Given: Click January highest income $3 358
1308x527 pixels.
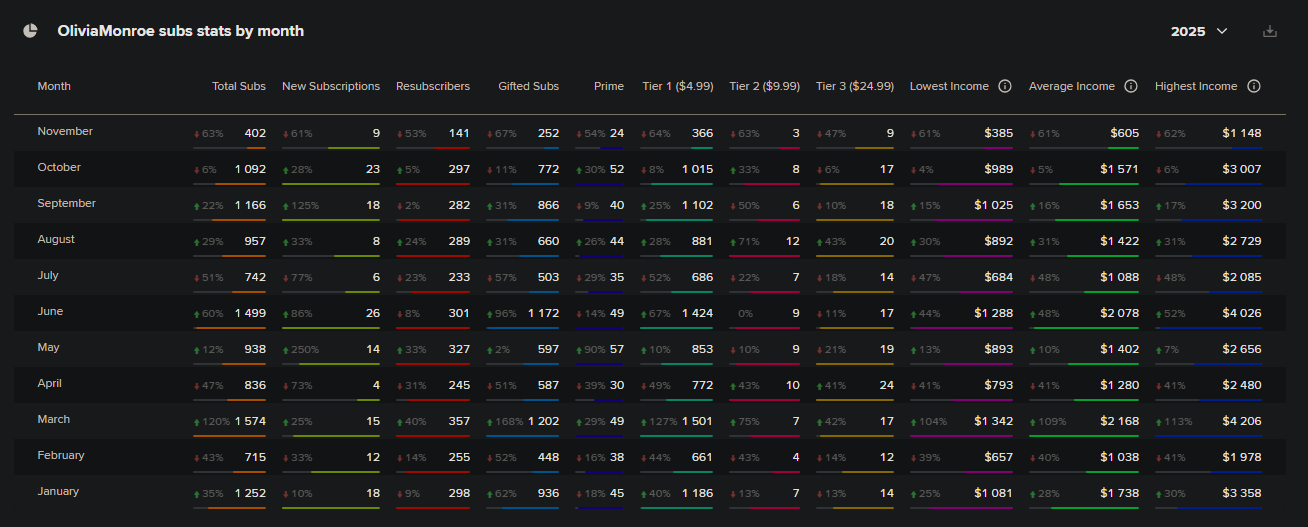Looking at the screenshot, I should click(x=1242, y=493).
